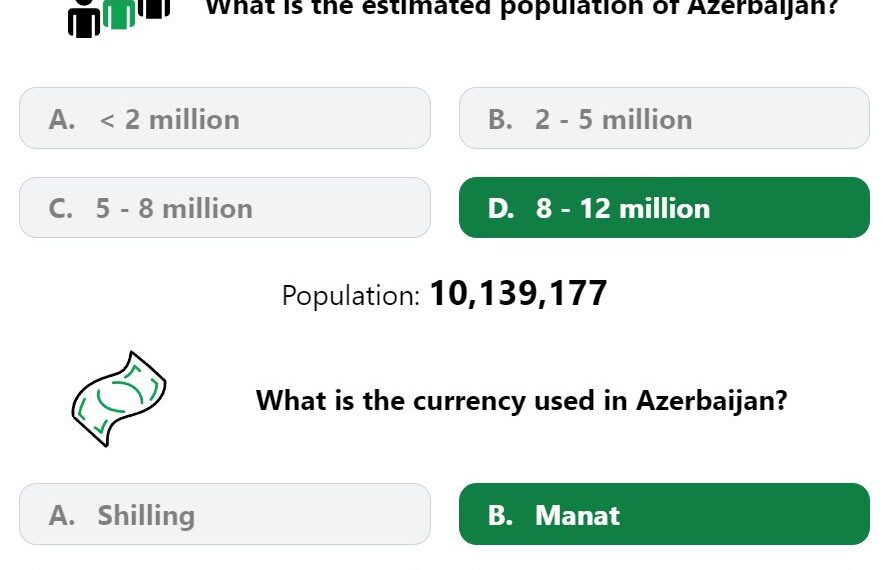Click the estimated population question heading
Screen dimensions: 883x570
coord(522,8)
